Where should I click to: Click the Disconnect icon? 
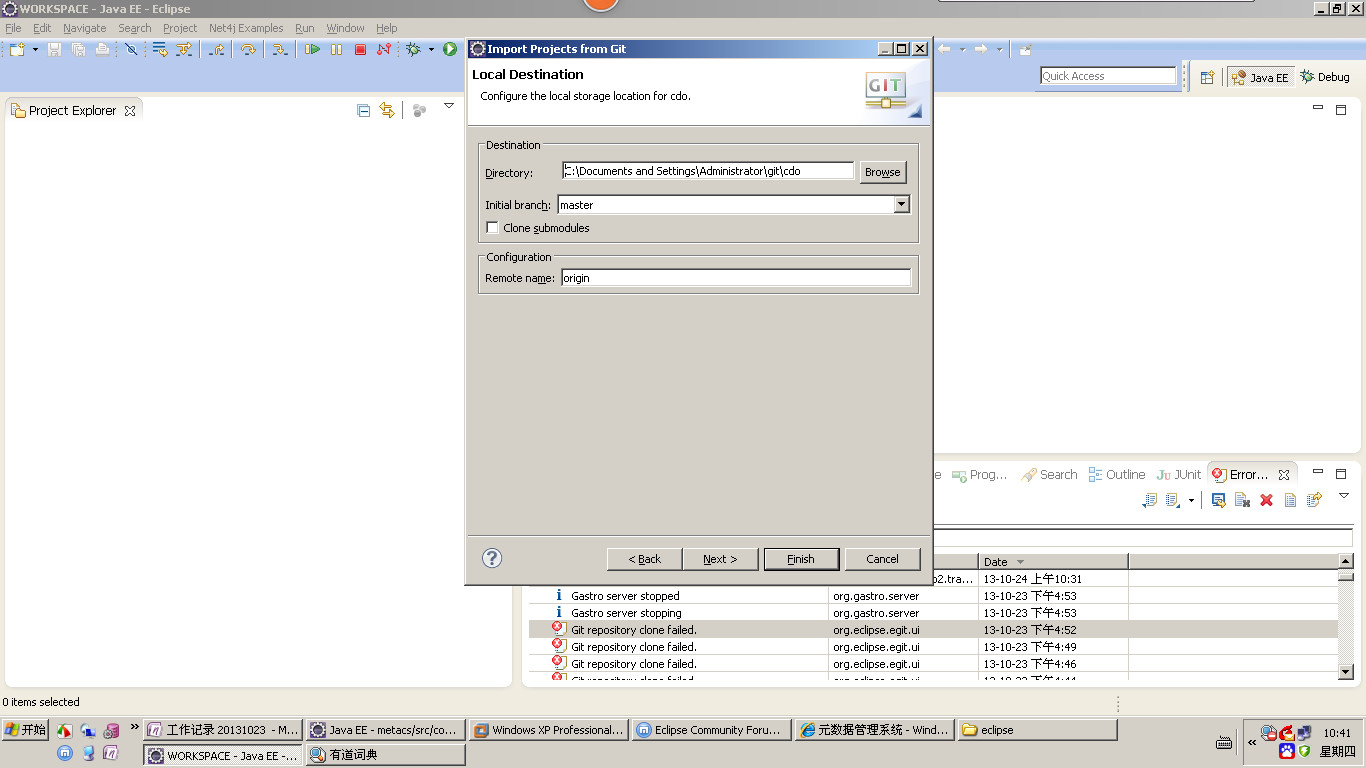click(x=384, y=49)
